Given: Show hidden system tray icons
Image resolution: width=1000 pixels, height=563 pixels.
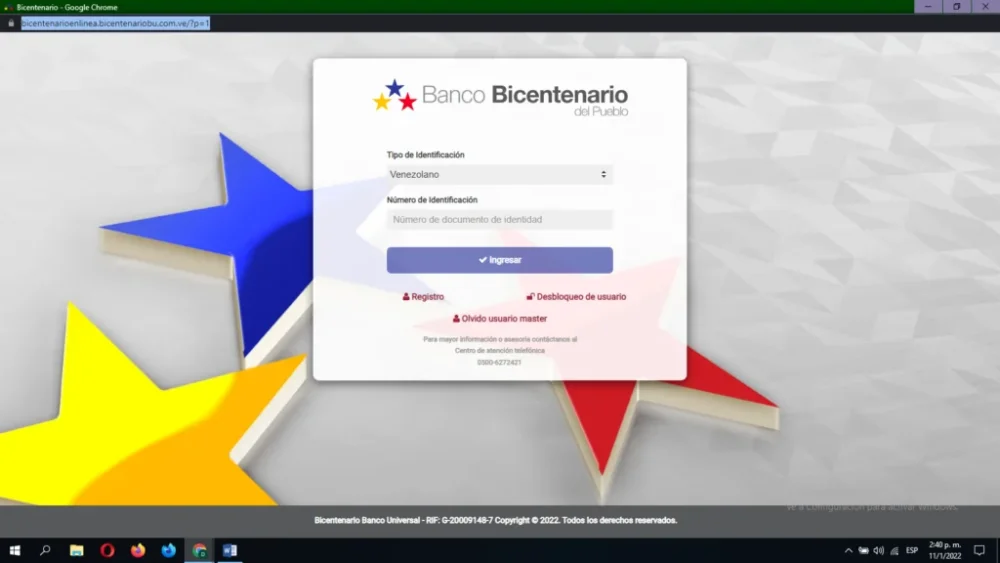Looking at the screenshot, I should tap(848, 550).
